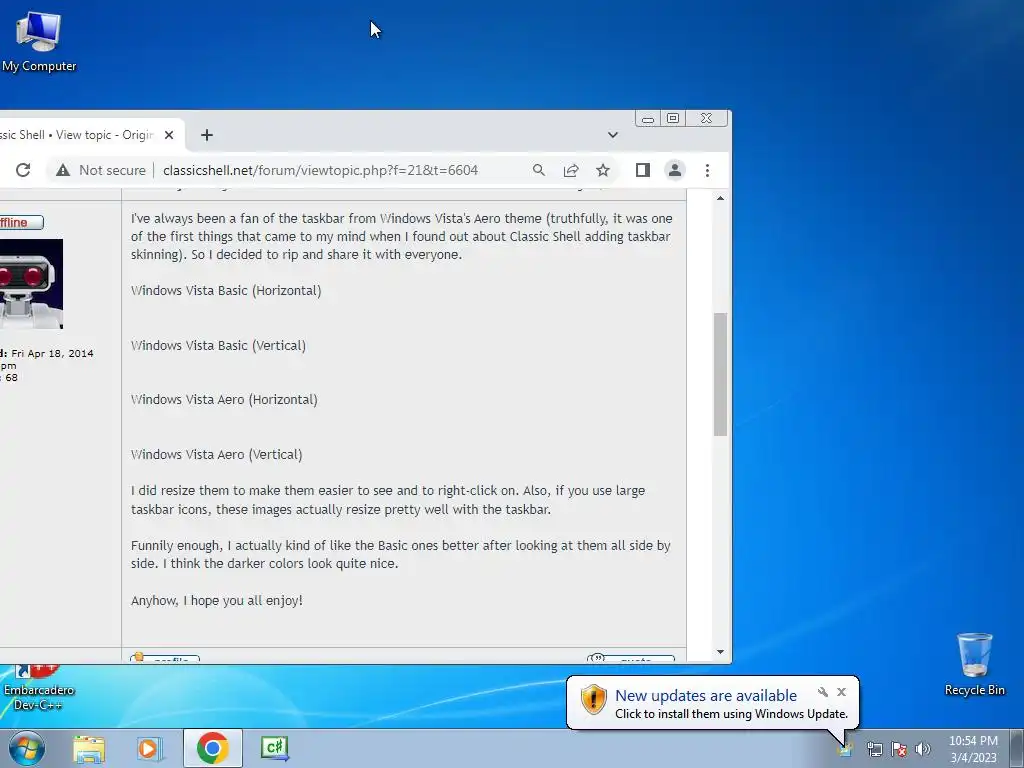Bookmark this page with the star icon
Image resolution: width=1024 pixels, height=768 pixels.
(x=603, y=170)
